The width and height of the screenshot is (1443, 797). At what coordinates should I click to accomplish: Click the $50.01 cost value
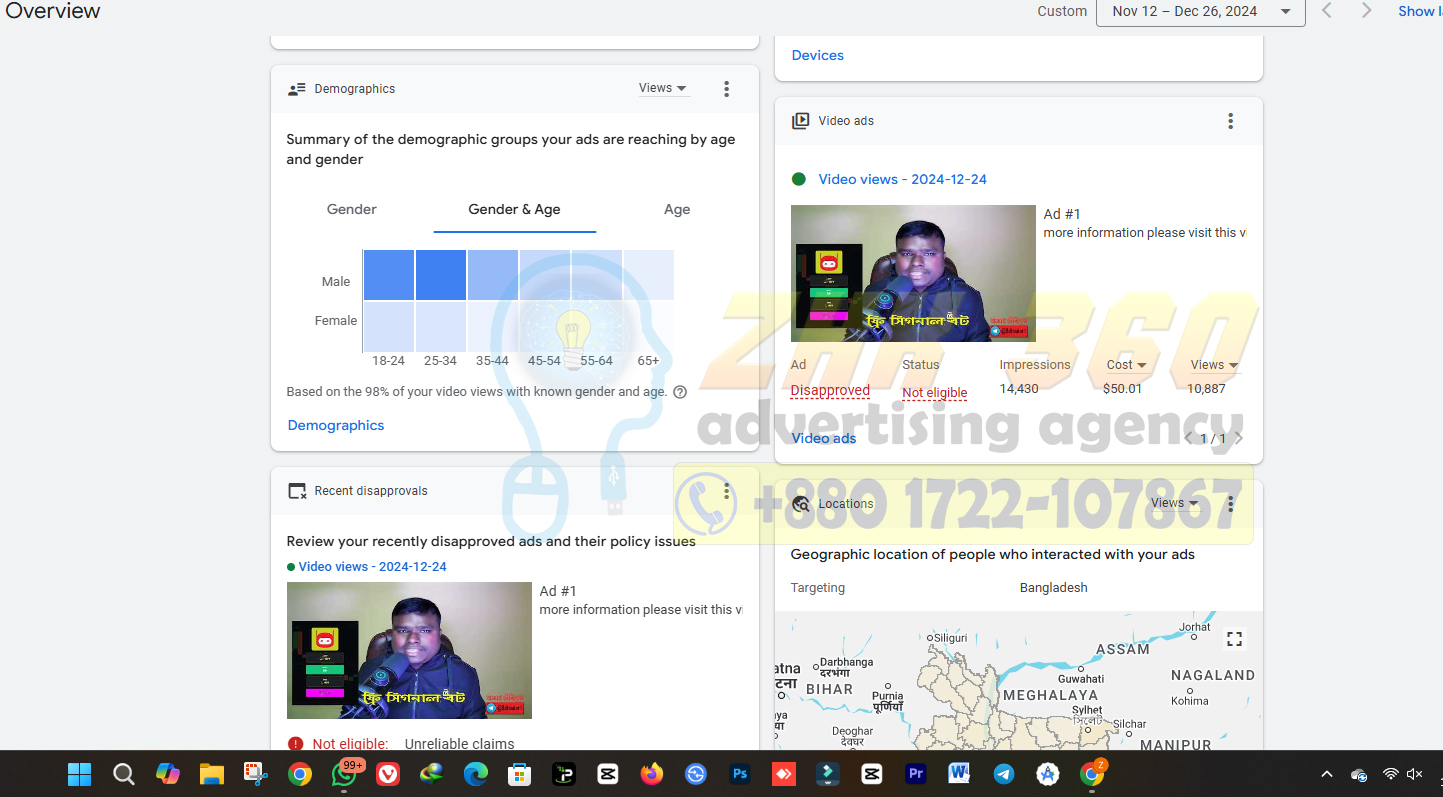click(1122, 389)
